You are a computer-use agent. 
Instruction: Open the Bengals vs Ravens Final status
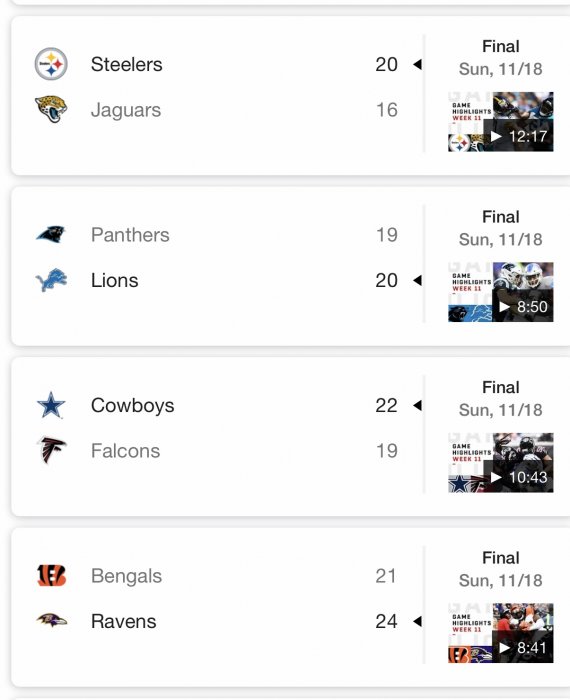click(500, 558)
